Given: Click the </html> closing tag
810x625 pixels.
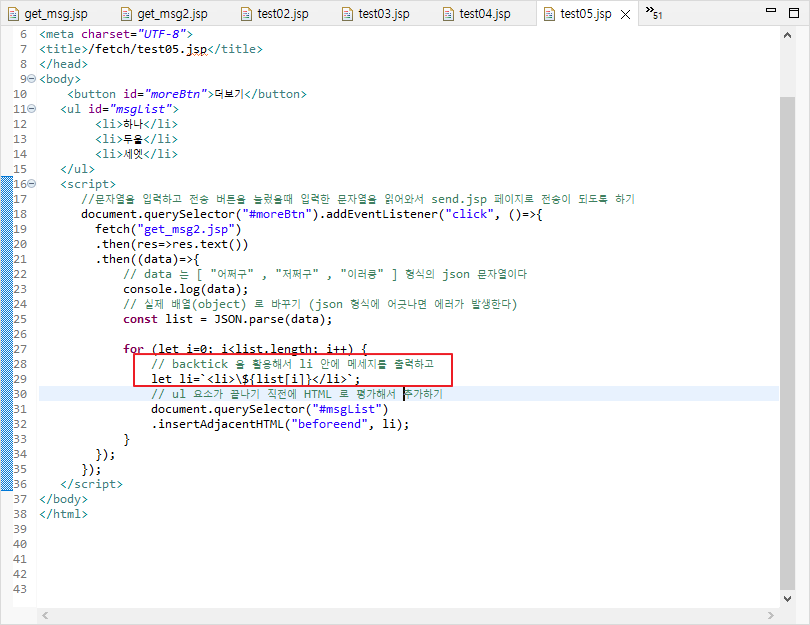Looking at the screenshot, I should click(x=64, y=514).
